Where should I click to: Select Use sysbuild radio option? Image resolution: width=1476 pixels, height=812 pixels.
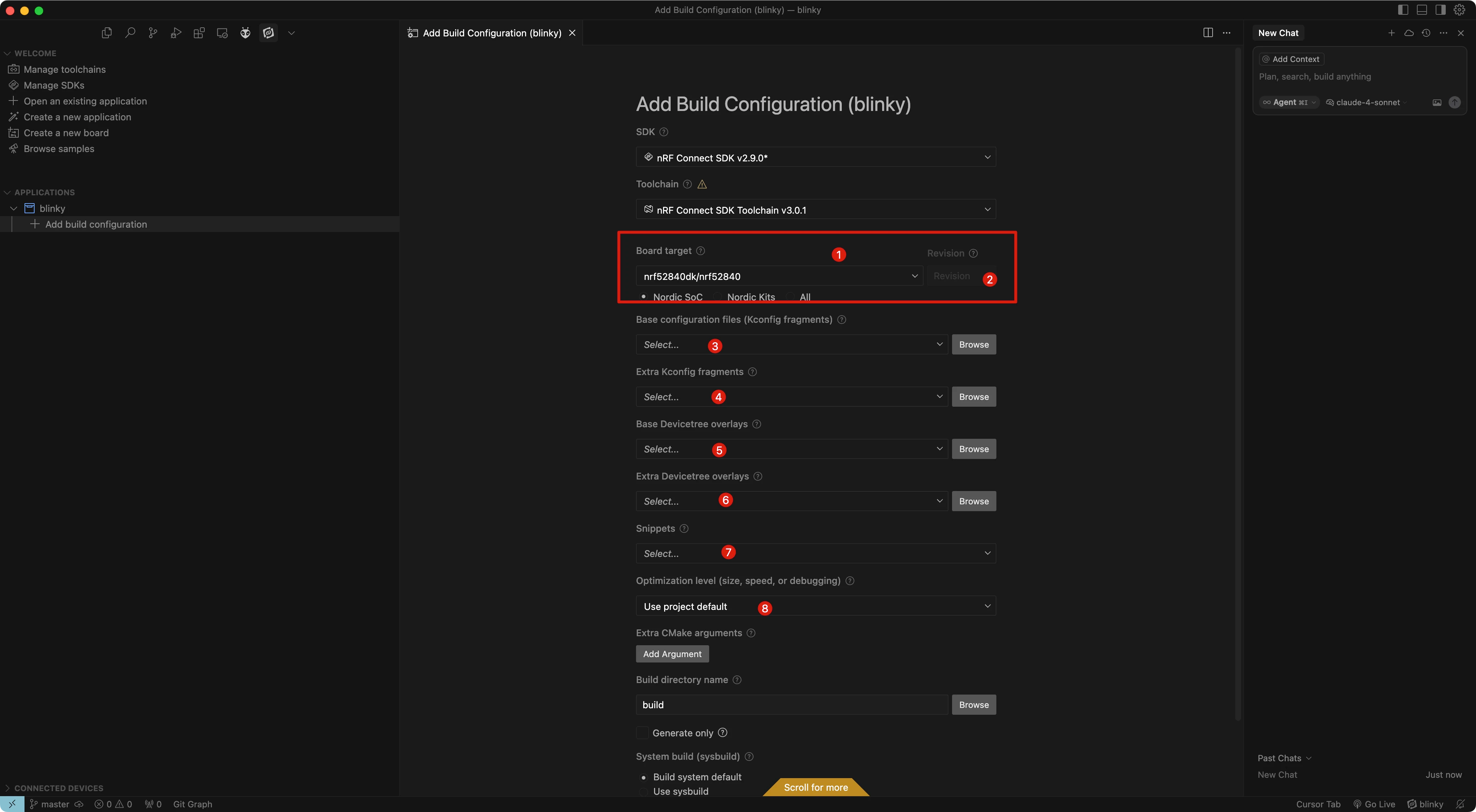(644, 791)
